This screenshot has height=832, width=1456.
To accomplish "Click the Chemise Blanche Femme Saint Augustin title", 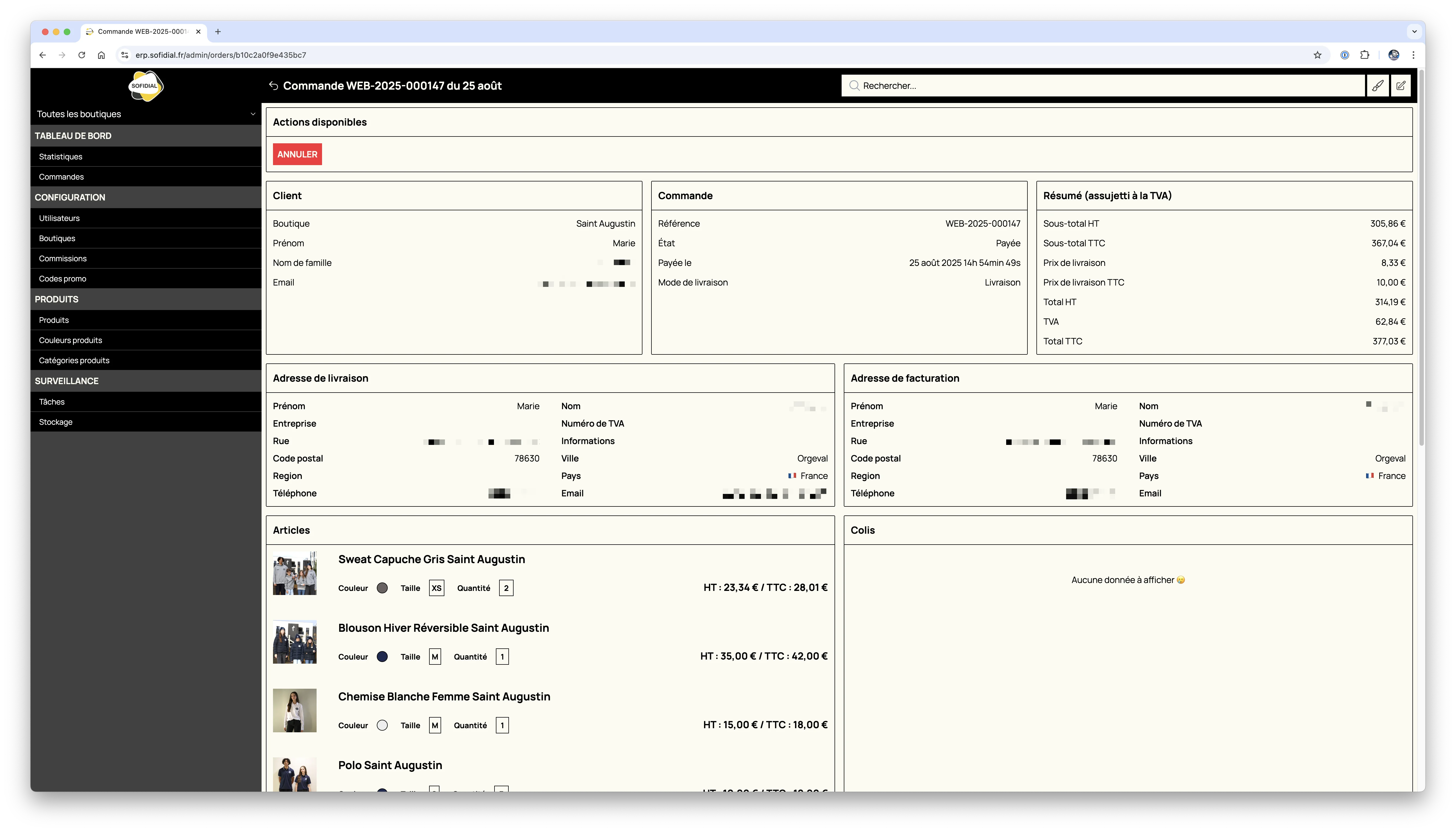I will (444, 697).
